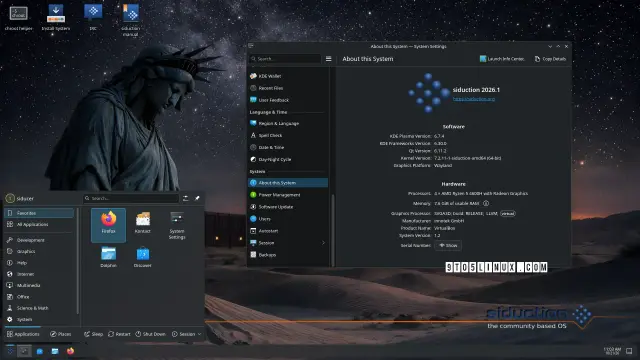Click the System Settings sidebar scrollbar
Screen dimensions: 640x360
pyautogui.click(x=333, y=230)
